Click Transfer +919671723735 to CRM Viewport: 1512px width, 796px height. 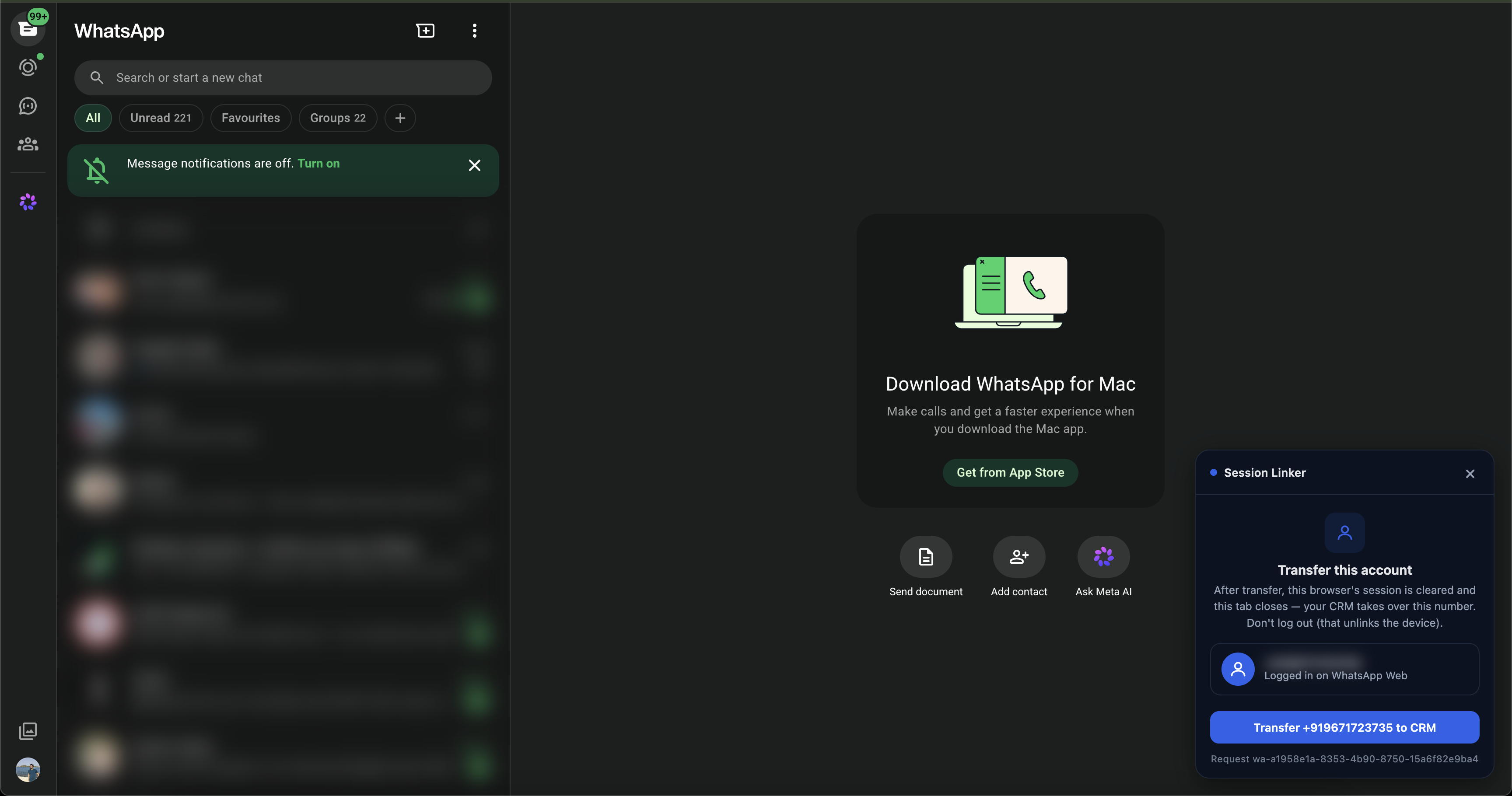(x=1344, y=727)
